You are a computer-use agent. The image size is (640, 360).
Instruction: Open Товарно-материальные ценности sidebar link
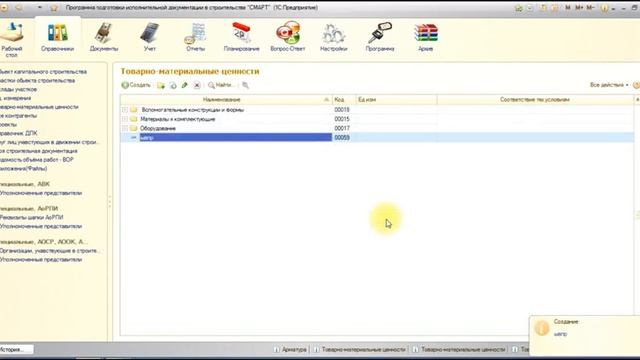tap(39, 107)
